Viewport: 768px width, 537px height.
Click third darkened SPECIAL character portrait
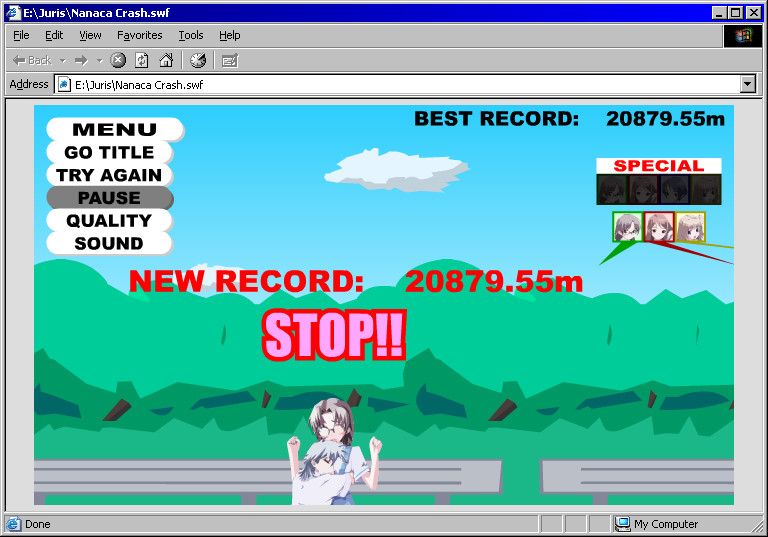pos(674,190)
